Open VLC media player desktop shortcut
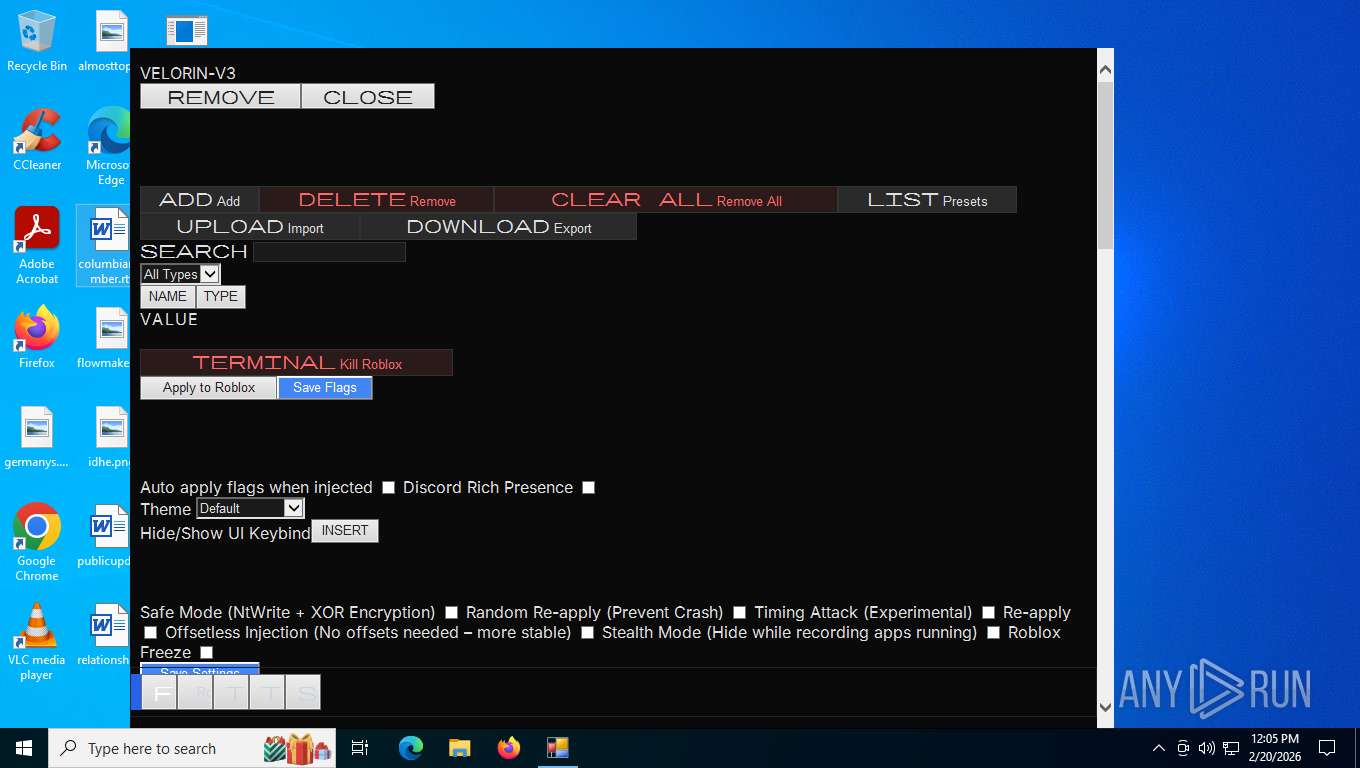 [x=37, y=642]
